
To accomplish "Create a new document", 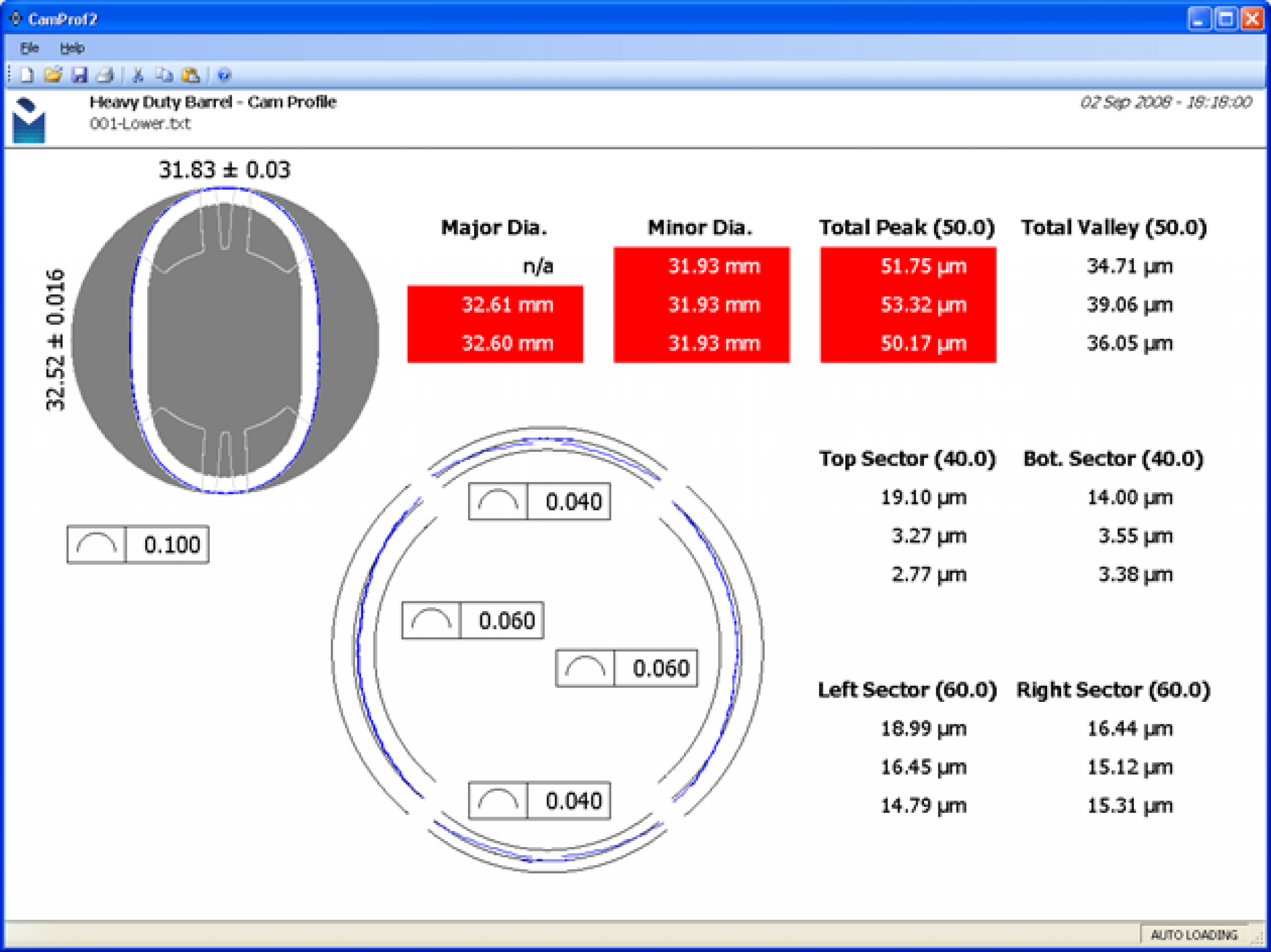I will (27, 74).
